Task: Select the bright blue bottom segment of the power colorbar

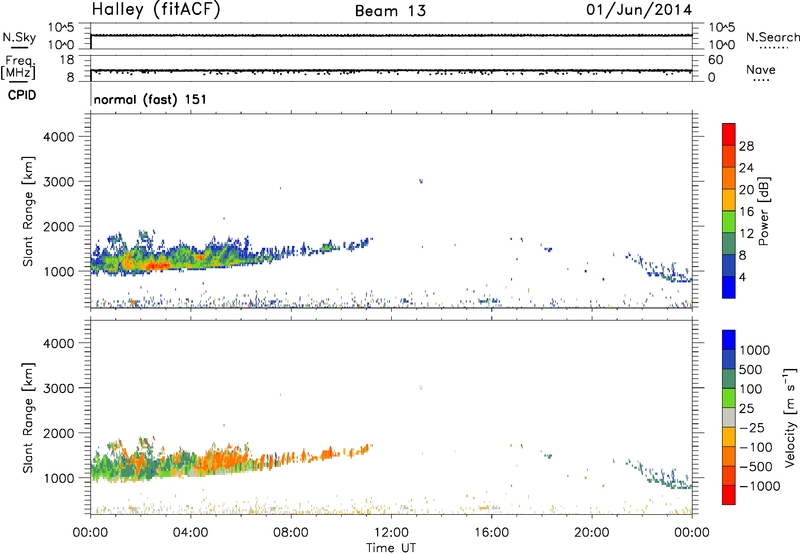Action: (729, 288)
